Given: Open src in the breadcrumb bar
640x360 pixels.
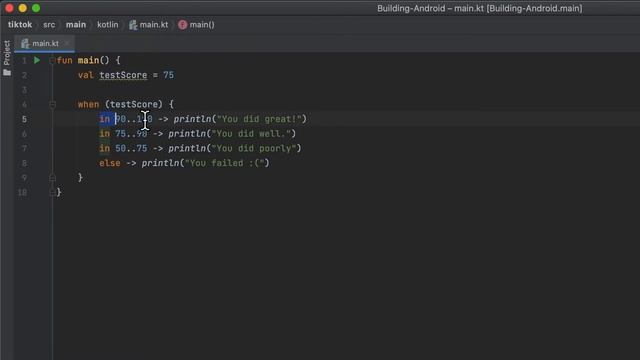Looking at the screenshot, I should pos(49,24).
